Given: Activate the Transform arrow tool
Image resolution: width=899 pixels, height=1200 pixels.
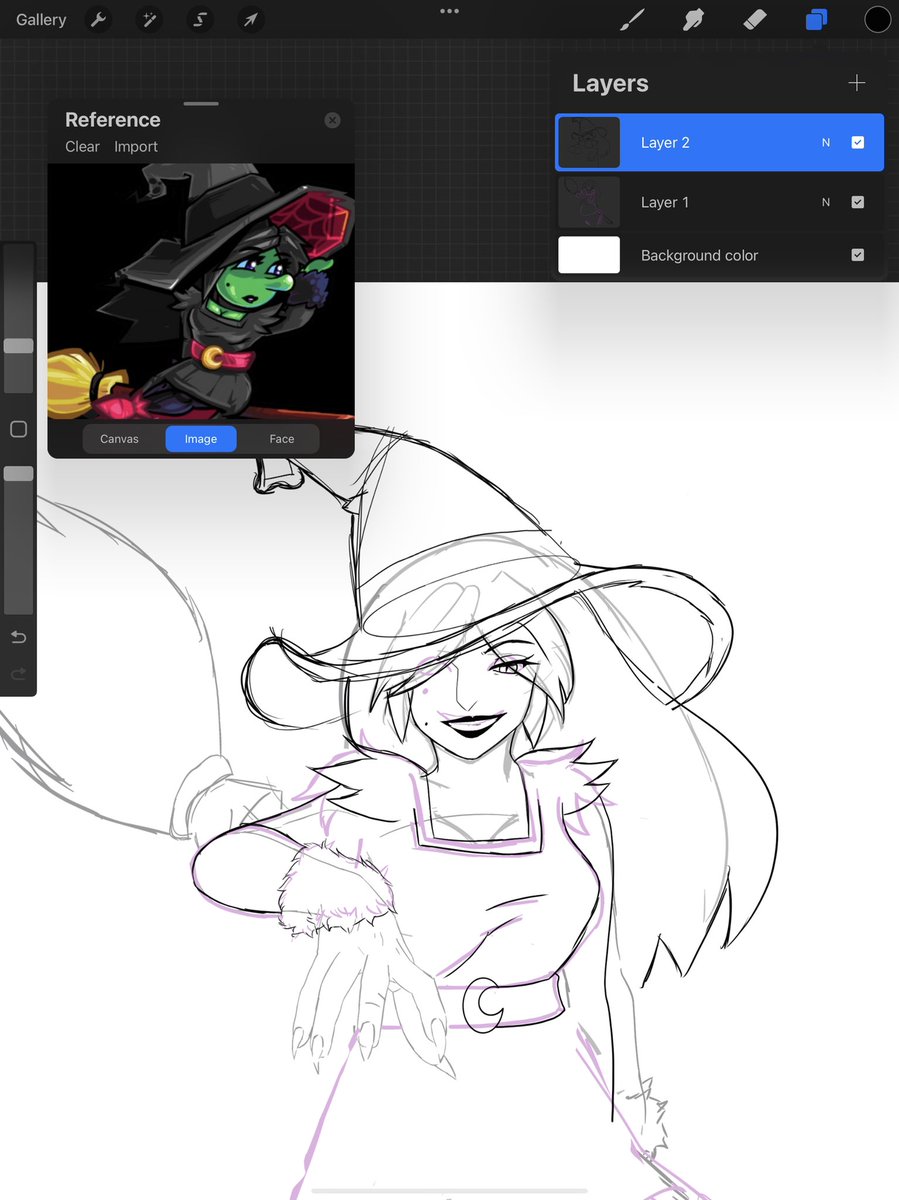Looking at the screenshot, I should point(251,19).
